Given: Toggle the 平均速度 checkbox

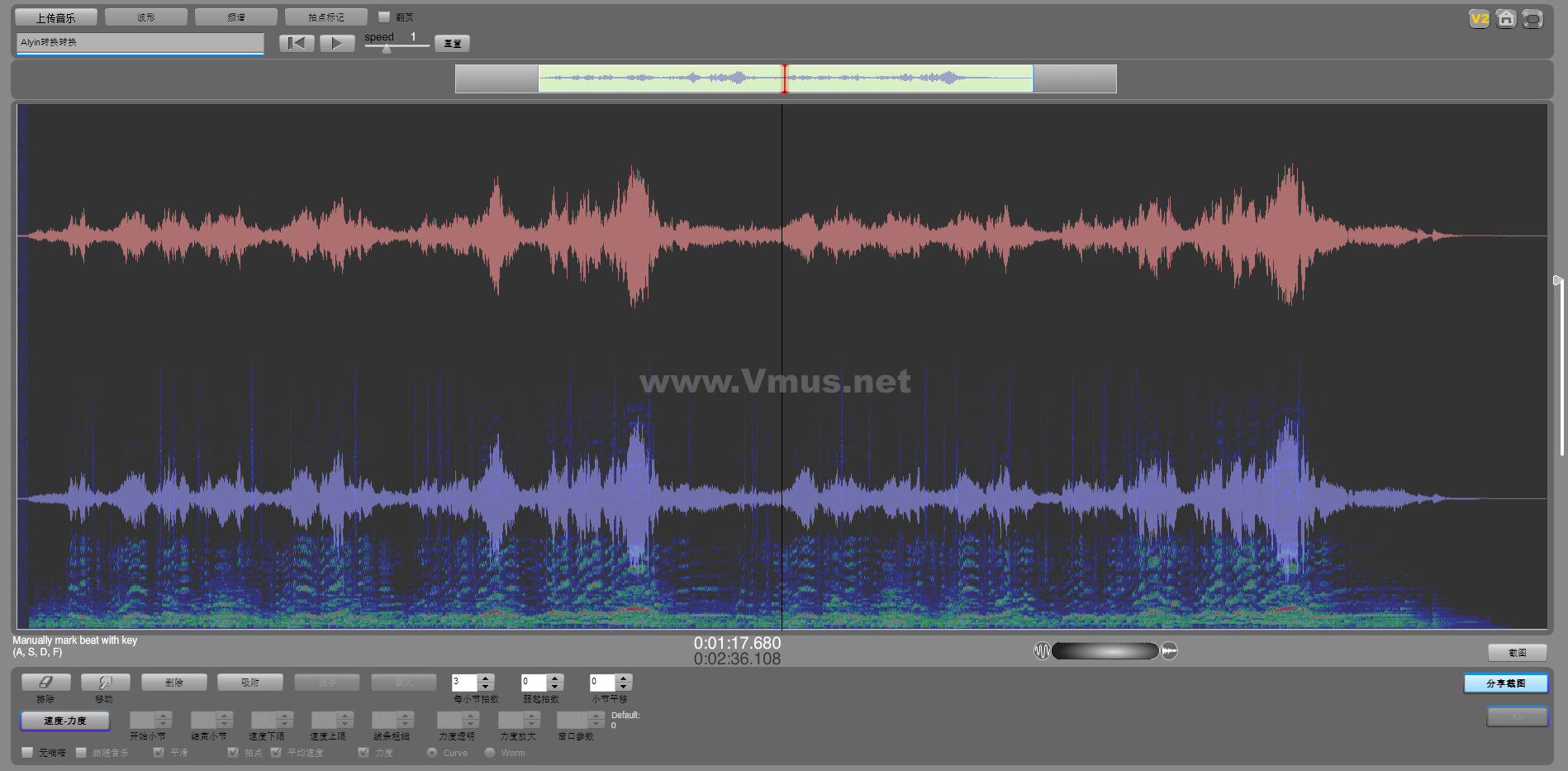Looking at the screenshot, I should (276, 752).
